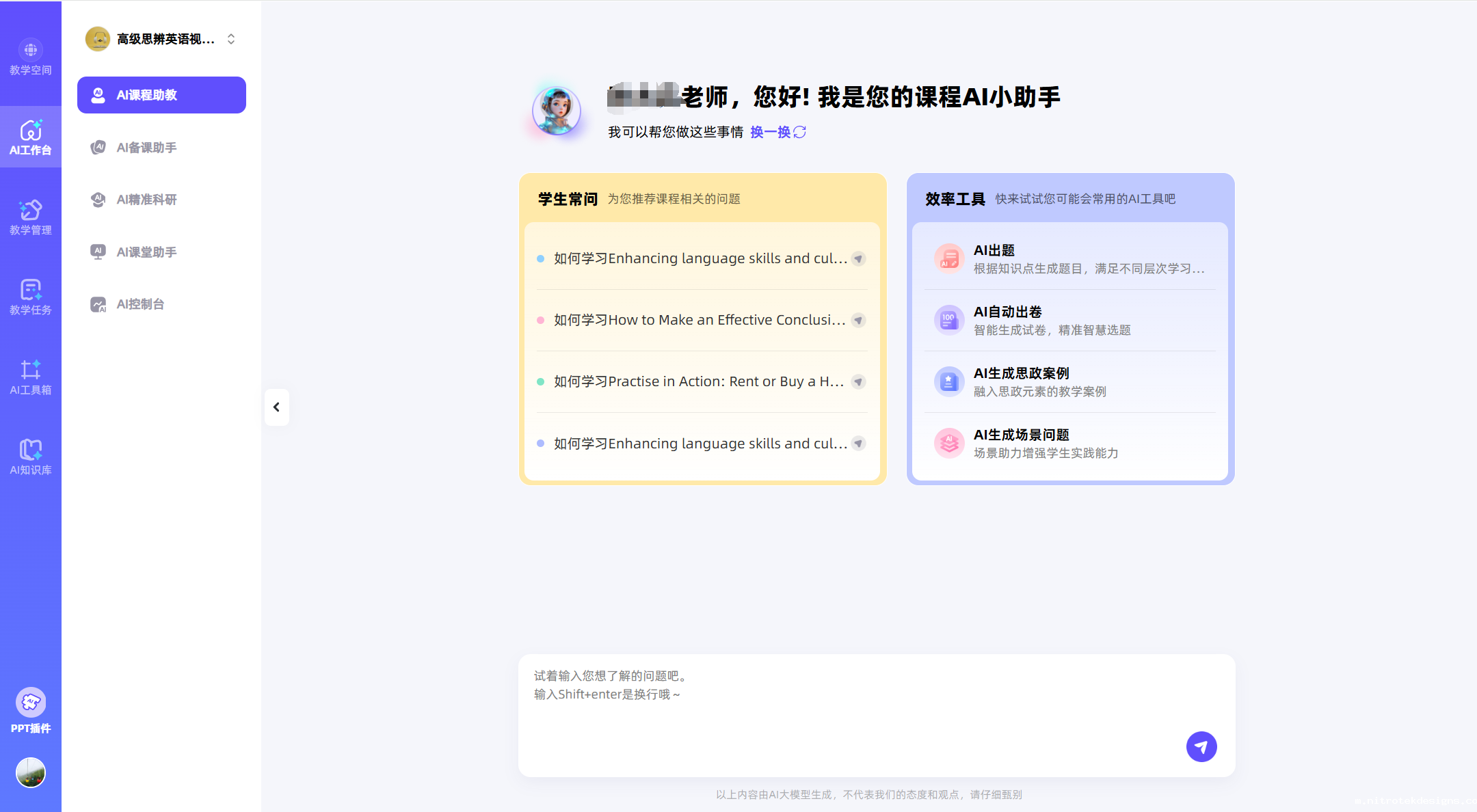Click the refresh icon beside 换一换
The height and width of the screenshot is (812, 1477).
(800, 132)
